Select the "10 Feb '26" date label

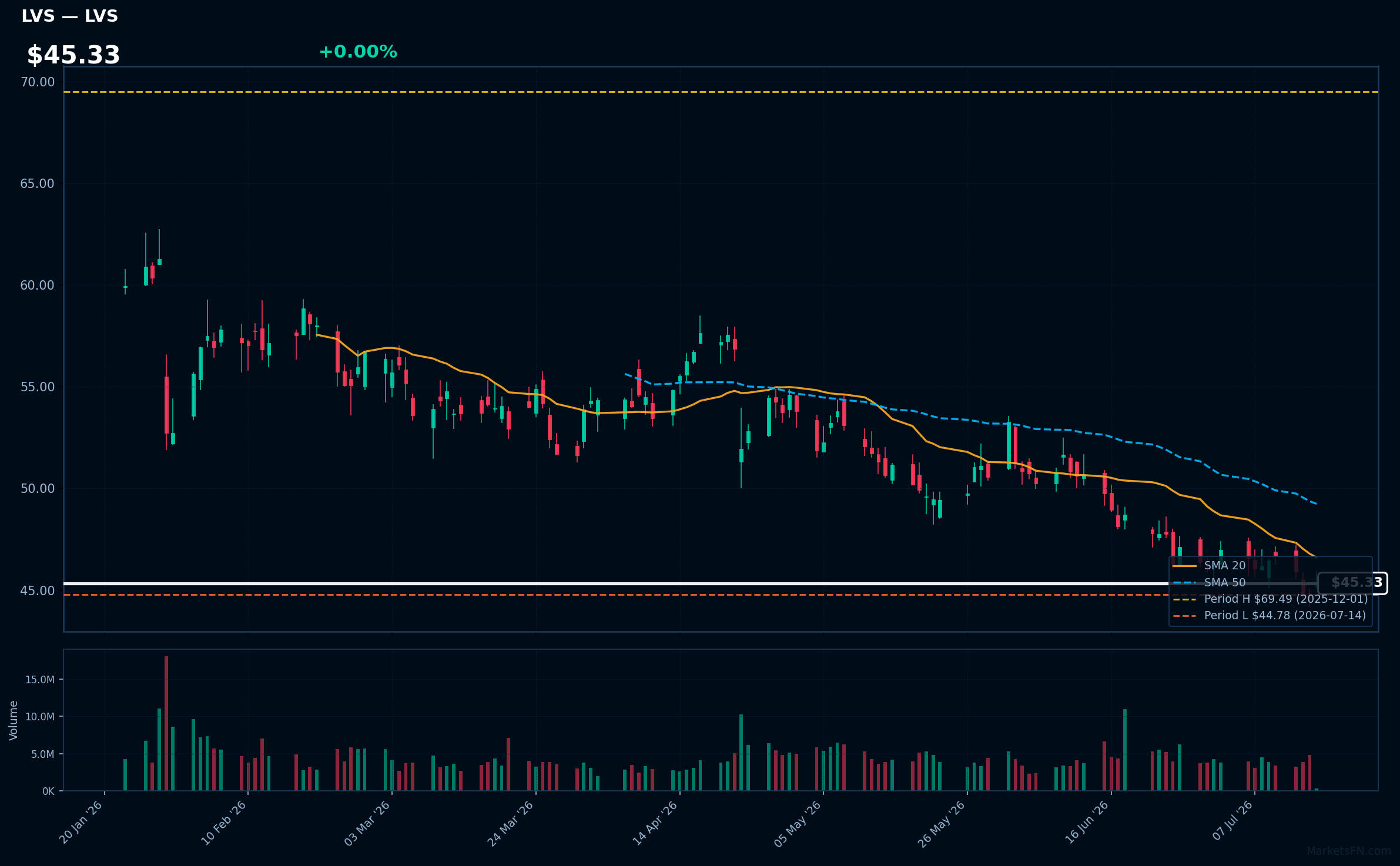pos(224,823)
